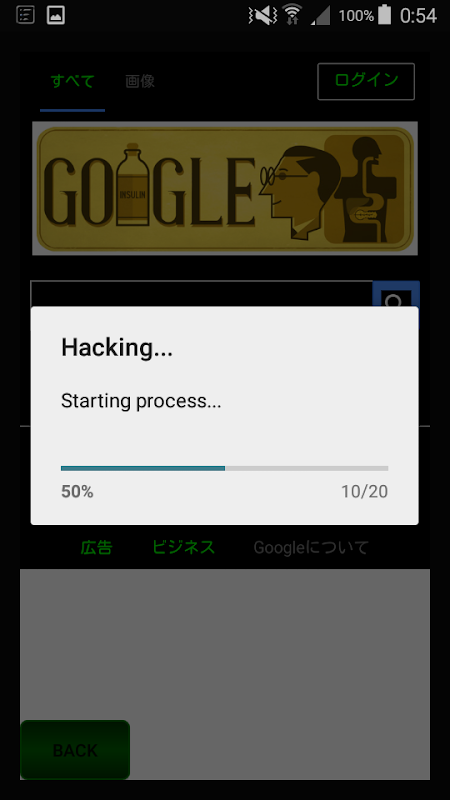Tap the task list notification icon
This screenshot has width=450, height=800.
(x=26, y=15)
